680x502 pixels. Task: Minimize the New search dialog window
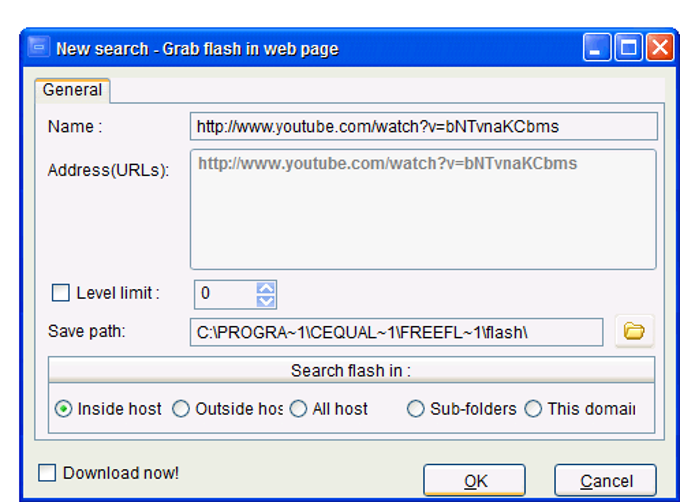tap(597, 47)
